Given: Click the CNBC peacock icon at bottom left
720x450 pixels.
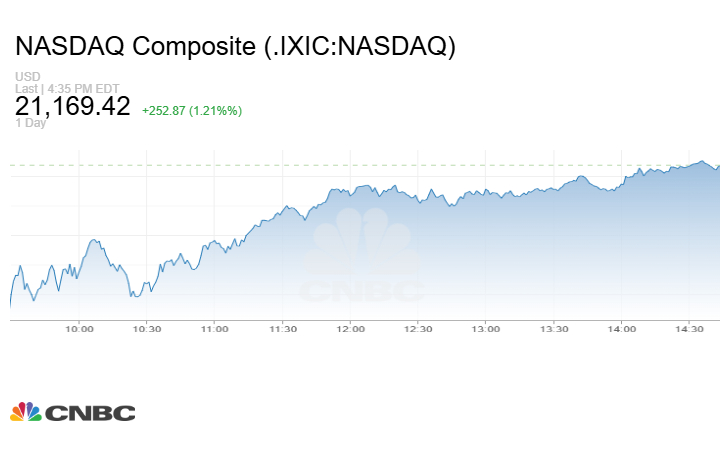Looking at the screenshot, I should [x=26, y=412].
